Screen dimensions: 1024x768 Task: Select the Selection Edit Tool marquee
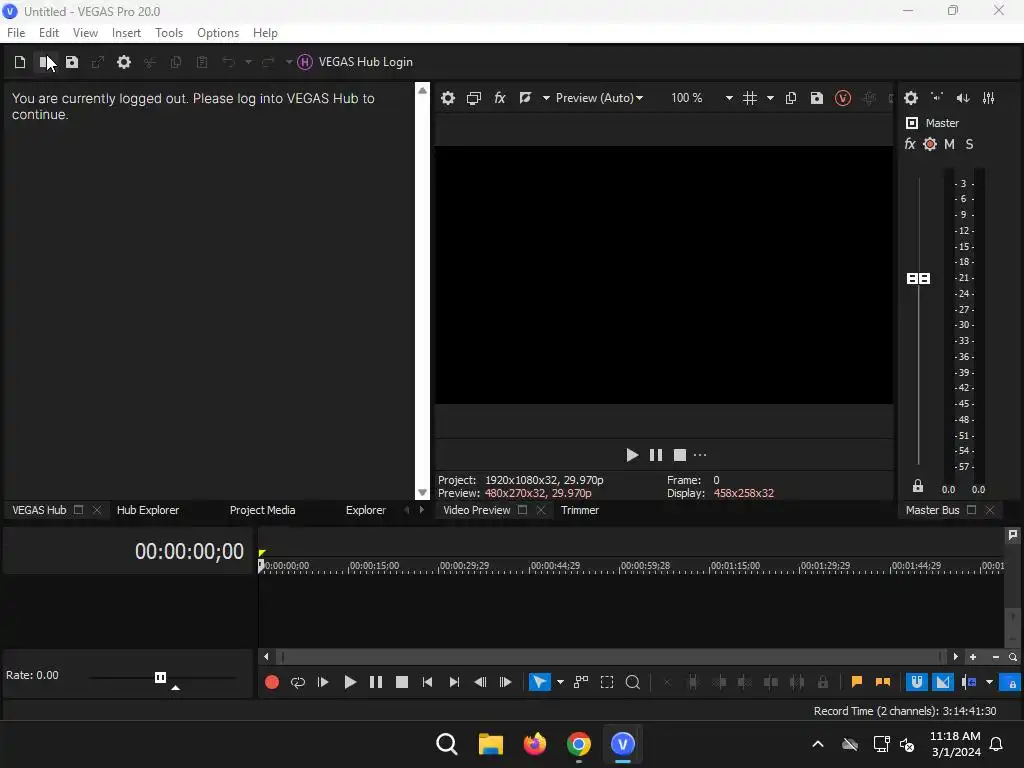click(607, 682)
